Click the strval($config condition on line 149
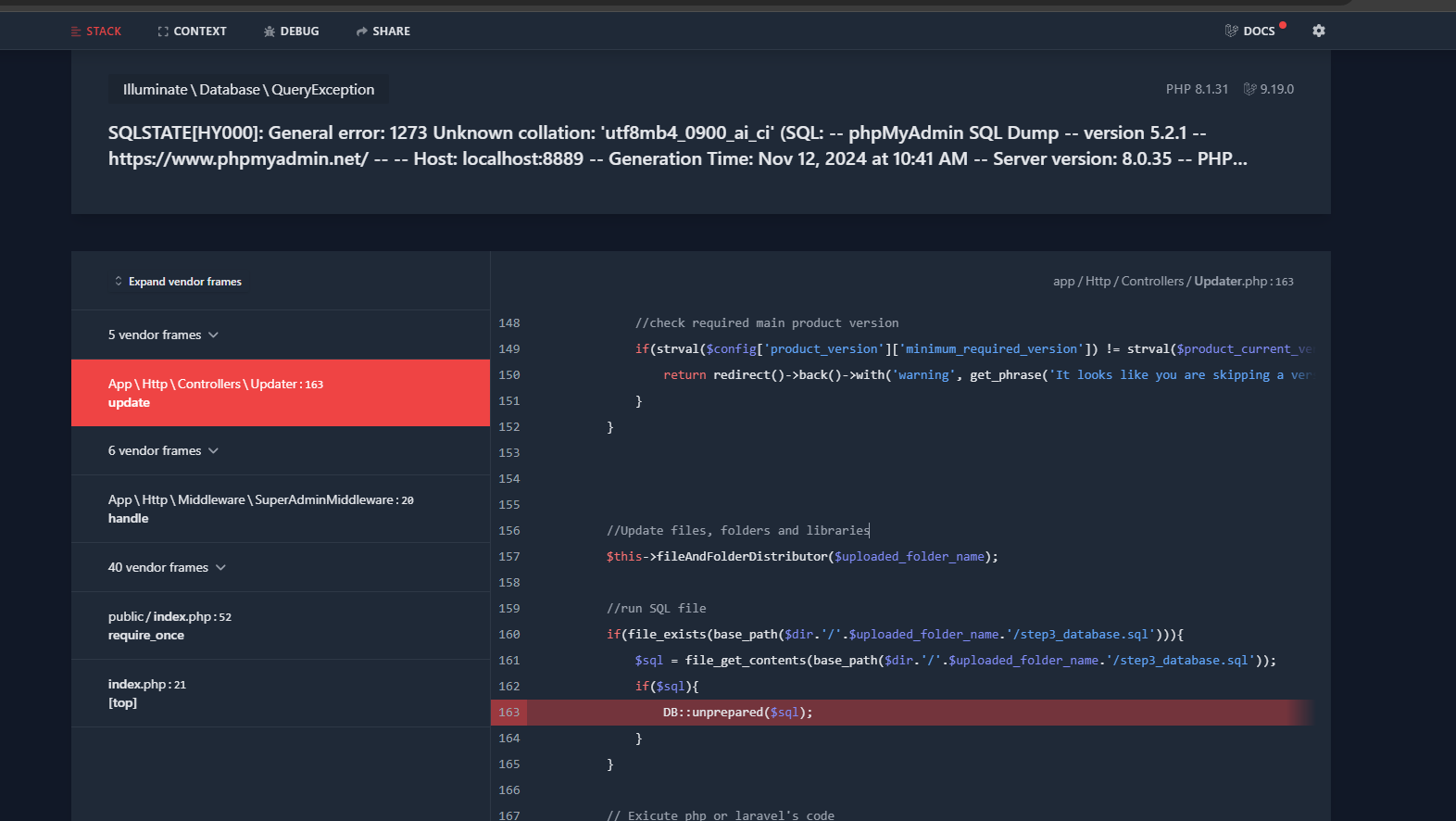 tap(973, 348)
